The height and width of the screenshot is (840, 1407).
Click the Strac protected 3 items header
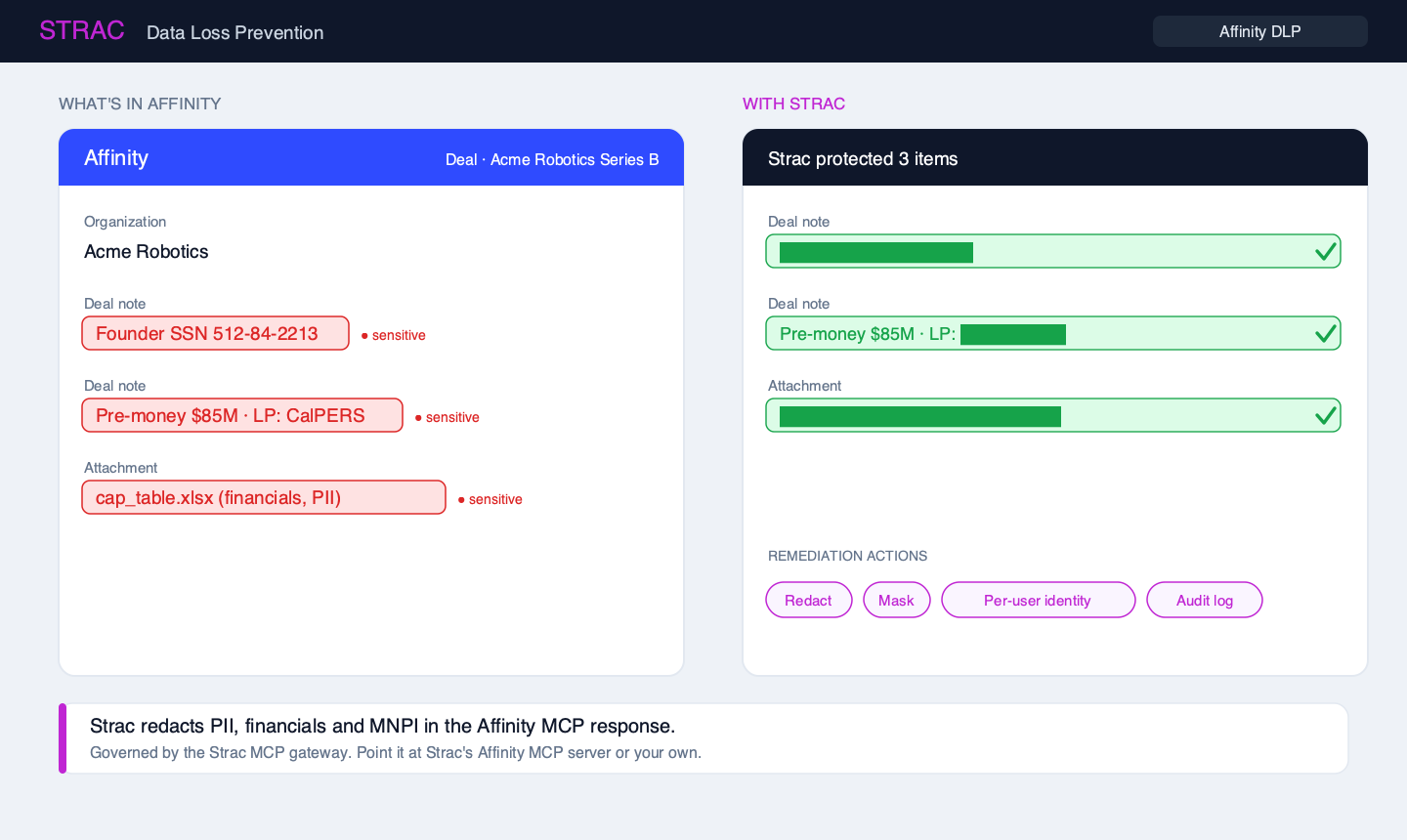click(863, 158)
